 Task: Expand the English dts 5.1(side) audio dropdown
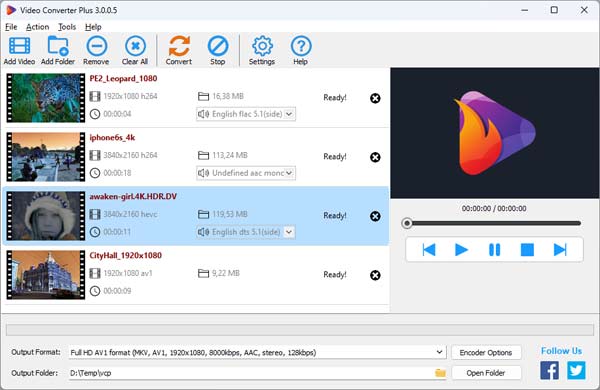pos(289,232)
